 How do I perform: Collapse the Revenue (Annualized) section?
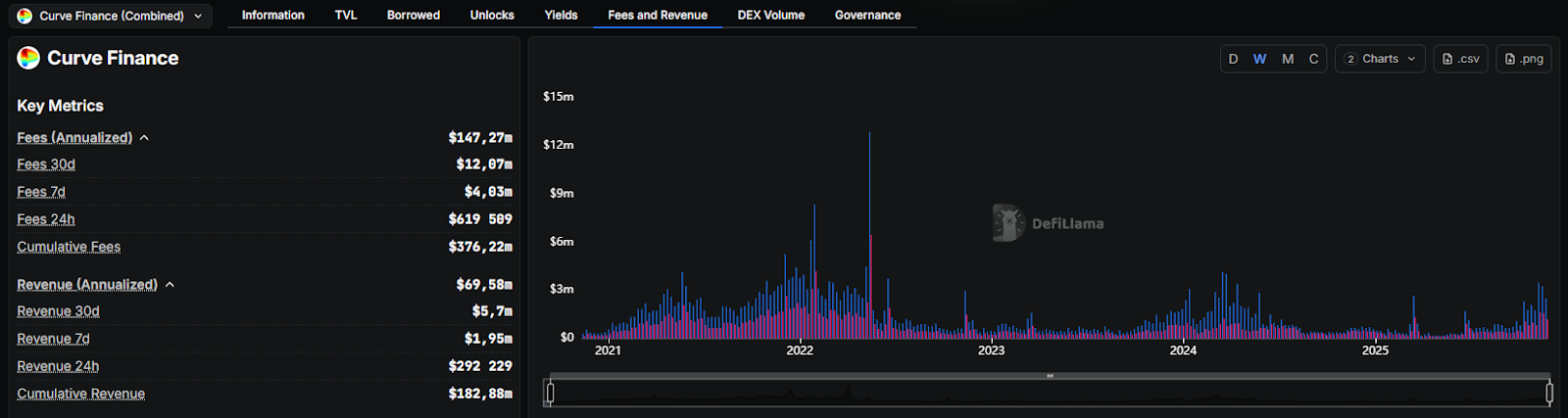pos(170,285)
